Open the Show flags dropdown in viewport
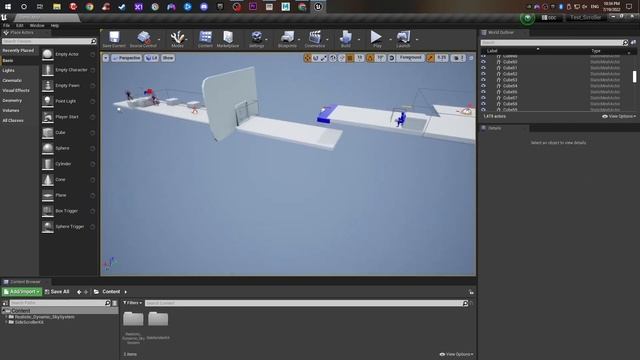Viewport: 640px width, 360px height. point(168,58)
